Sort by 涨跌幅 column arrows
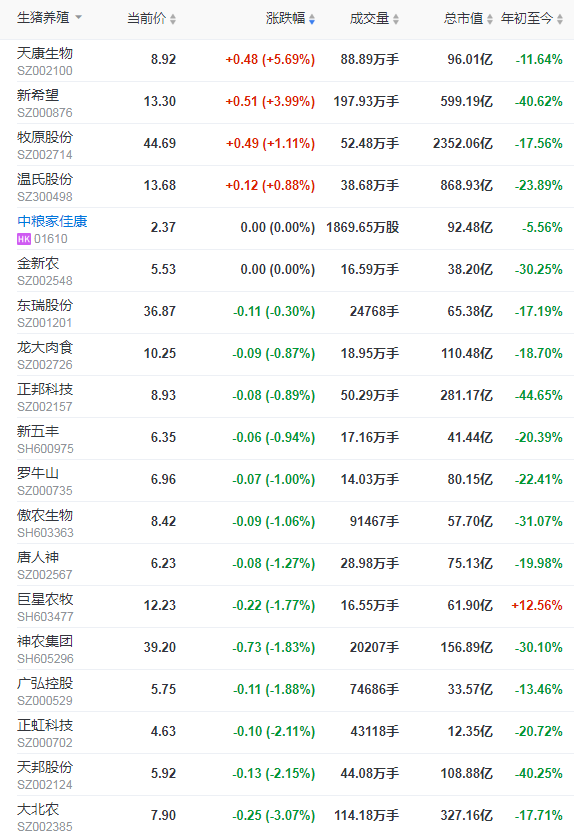574x834 pixels. point(312,19)
